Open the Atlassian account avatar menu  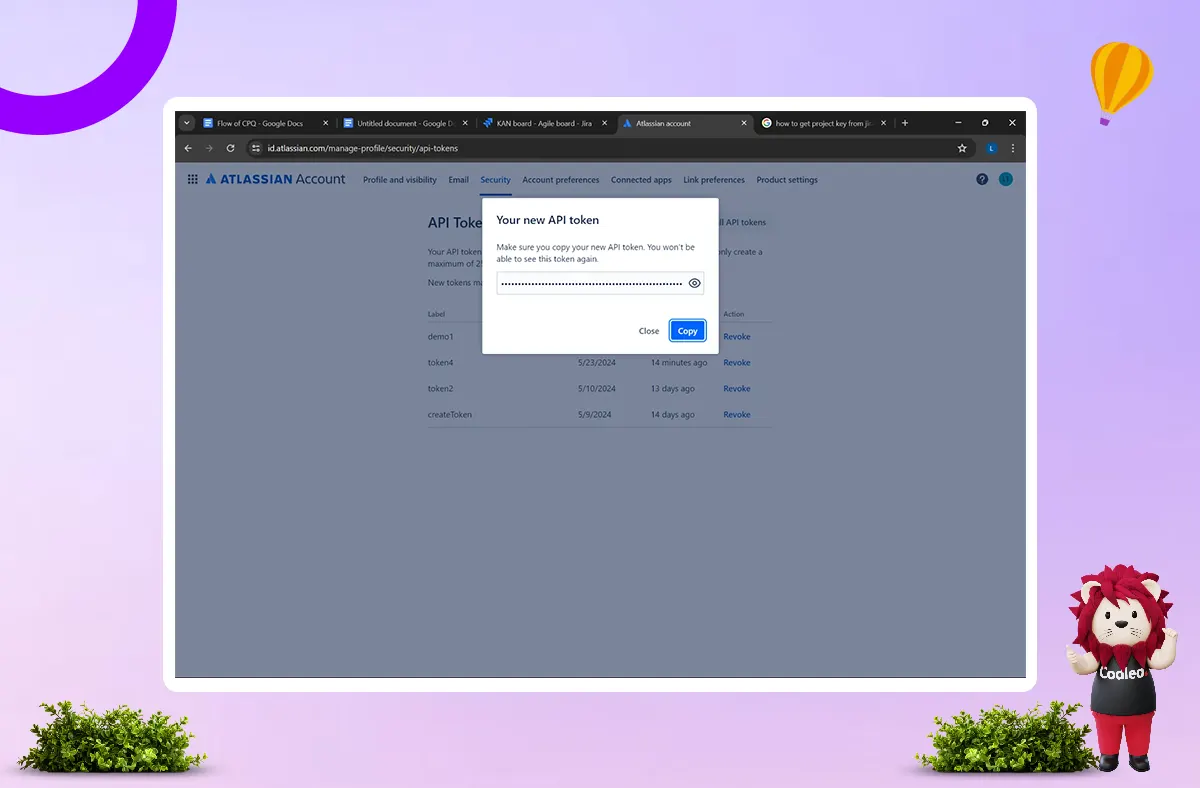click(x=1006, y=180)
